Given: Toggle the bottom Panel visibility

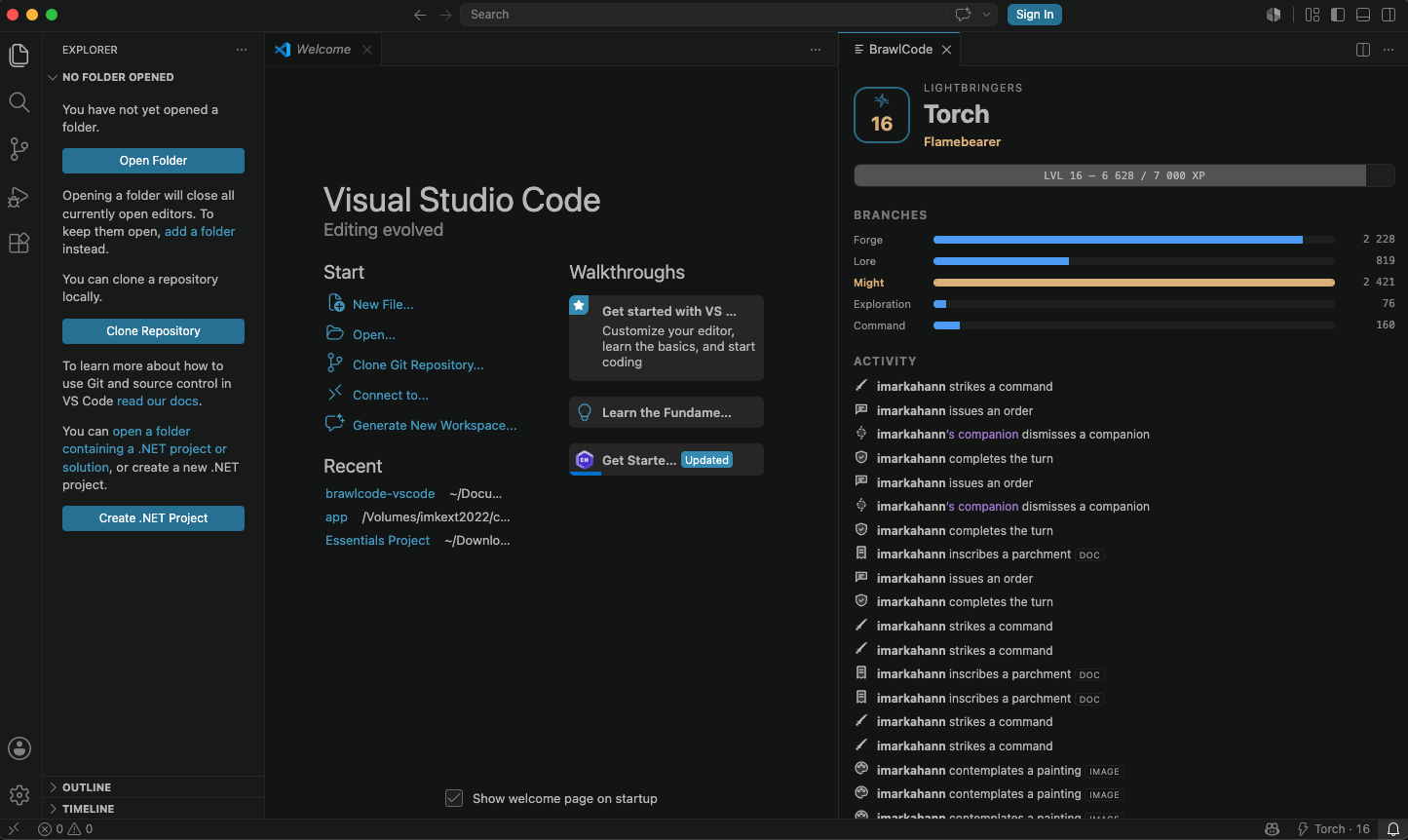Looking at the screenshot, I should coord(1363,15).
